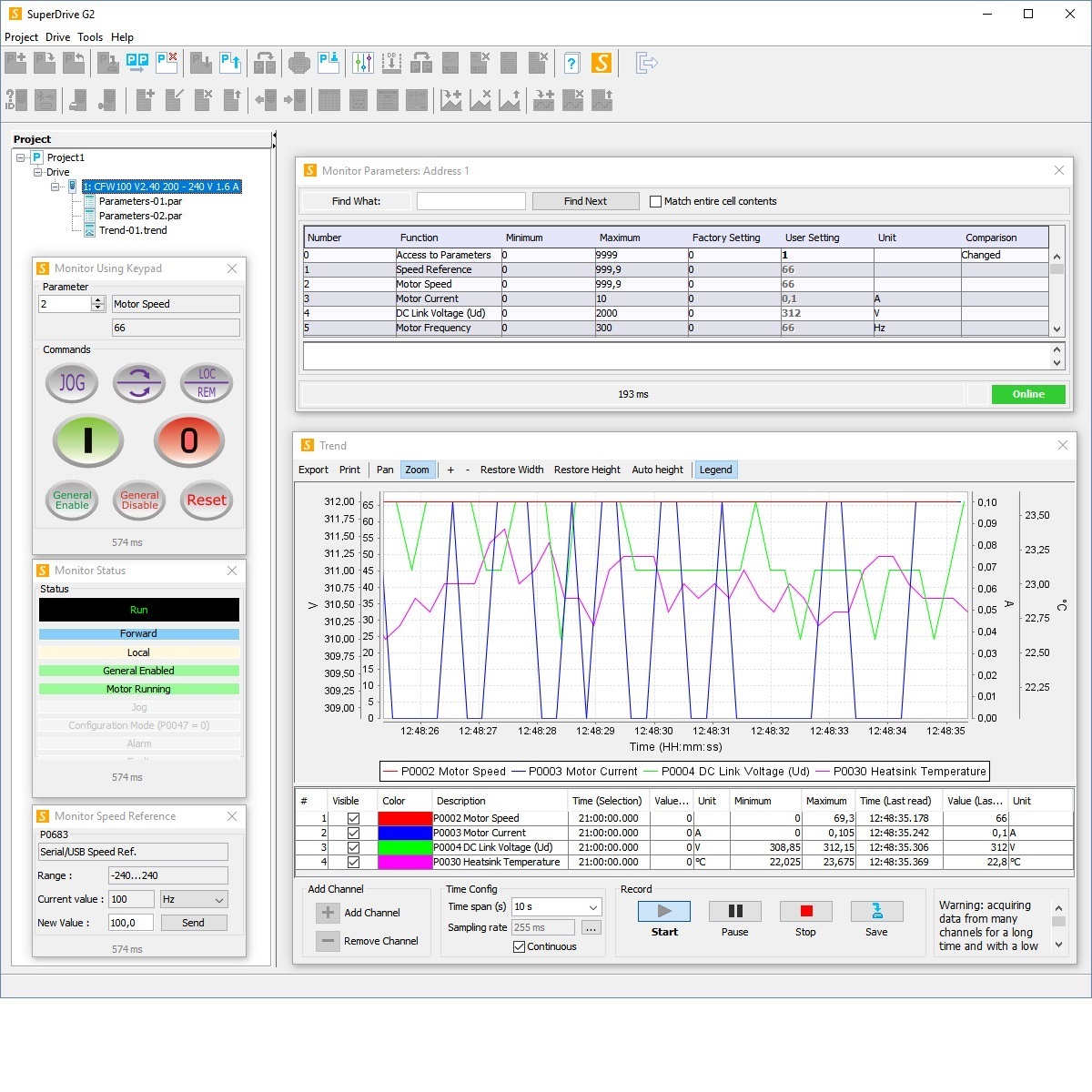Click the Find Next button
This screenshot has height=1092, width=1092.
pos(584,201)
